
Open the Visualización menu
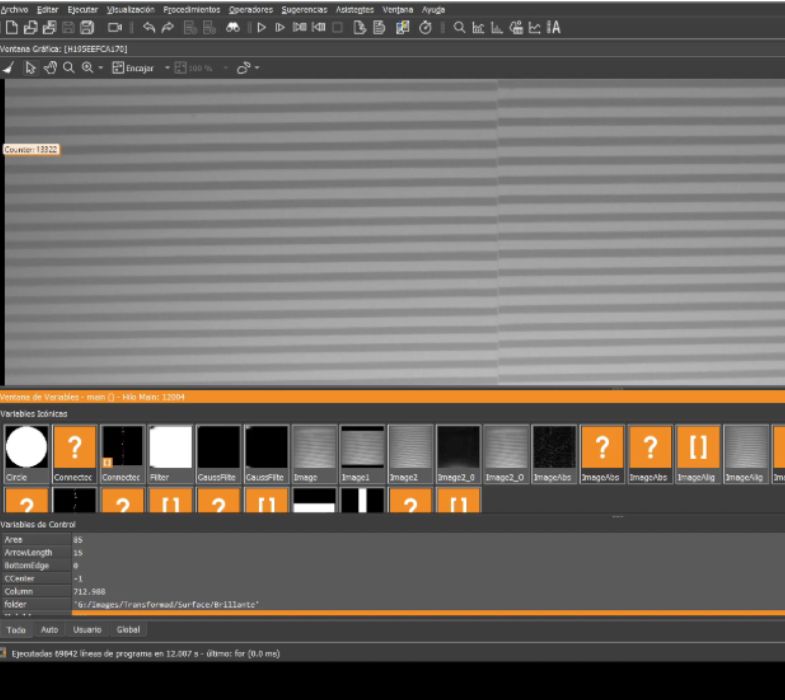[130, 9]
